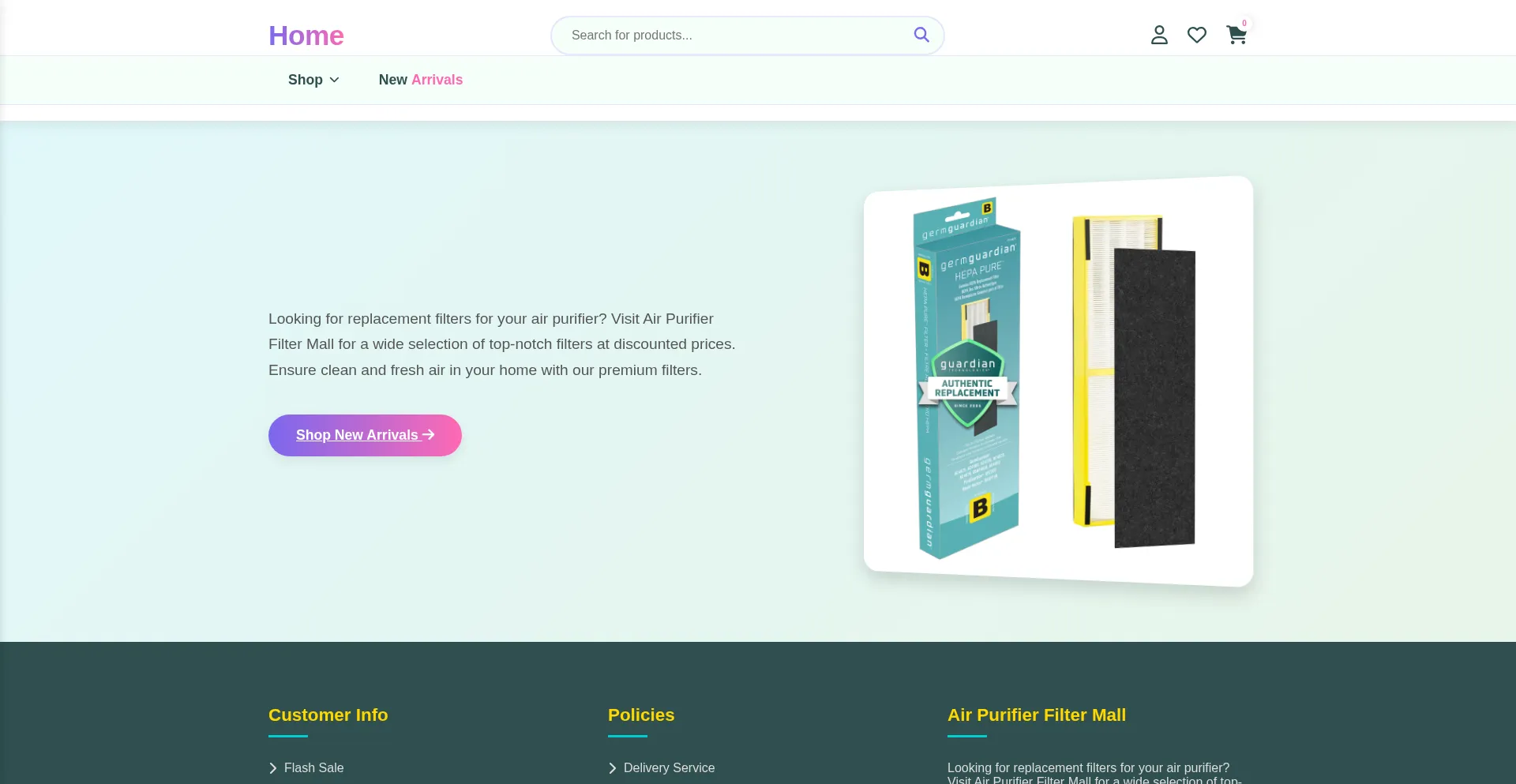This screenshot has height=784, width=1516.
Task: Click the cart item count badge
Action: click(x=1244, y=24)
